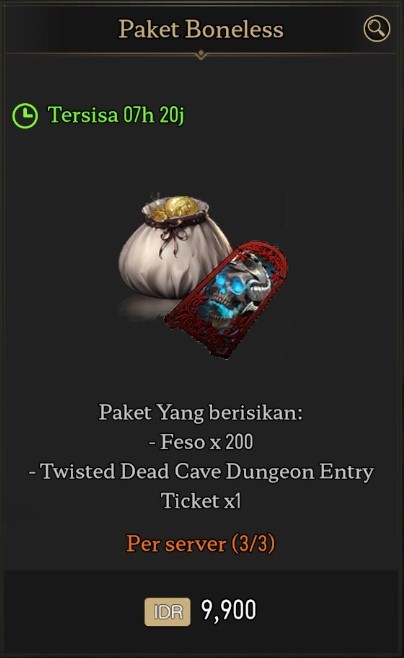Image resolution: width=404 pixels, height=658 pixels.
Task: Select the Feso coin bag image
Action: coord(174,247)
